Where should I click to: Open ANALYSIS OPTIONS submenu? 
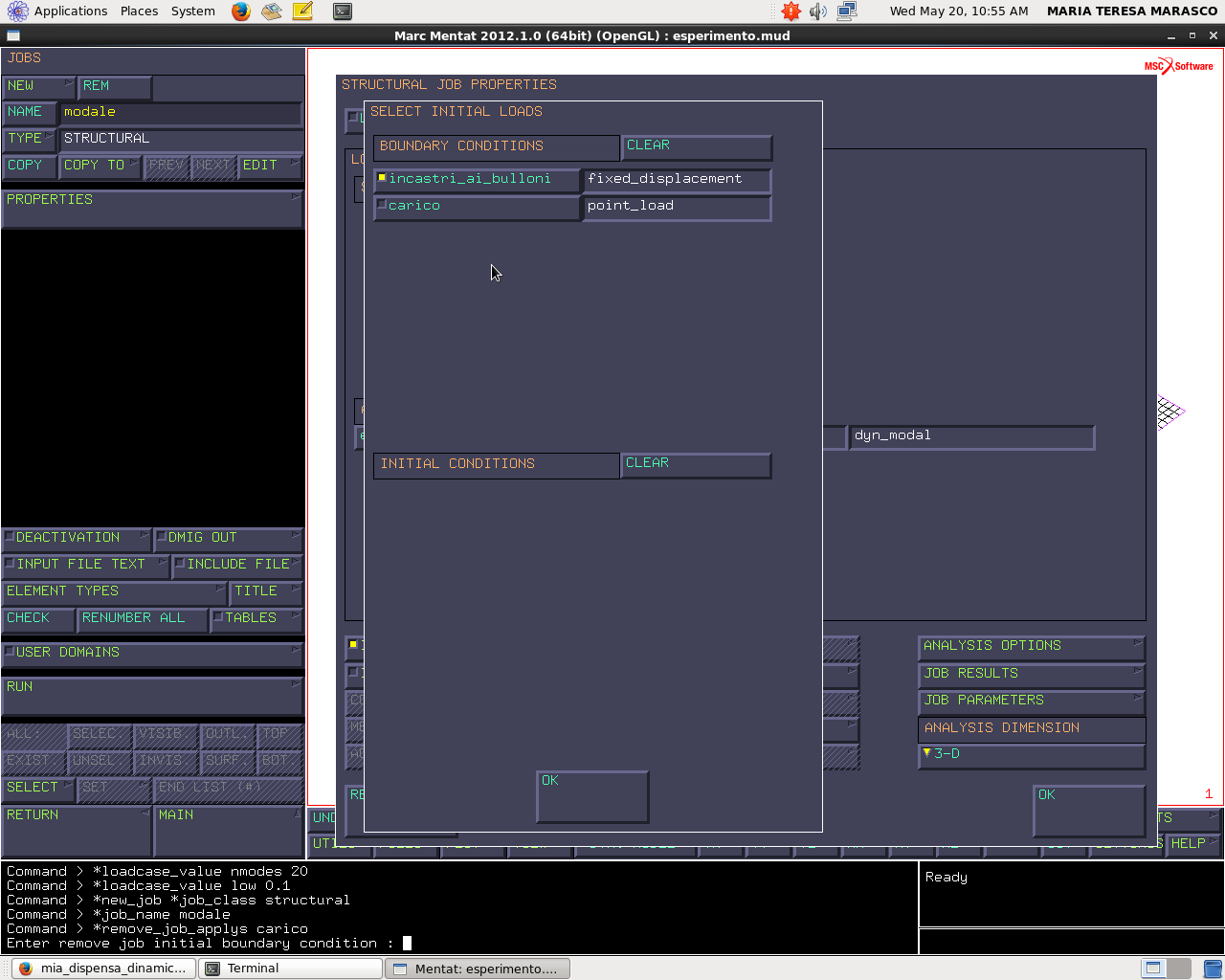coord(1031,647)
